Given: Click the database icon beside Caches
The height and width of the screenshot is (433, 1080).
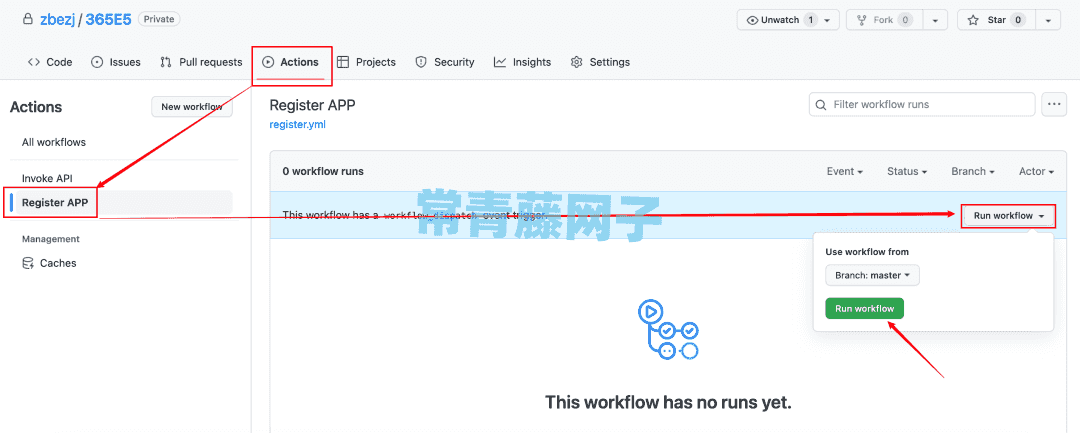Looking at the screenshot, I should 28,263.
